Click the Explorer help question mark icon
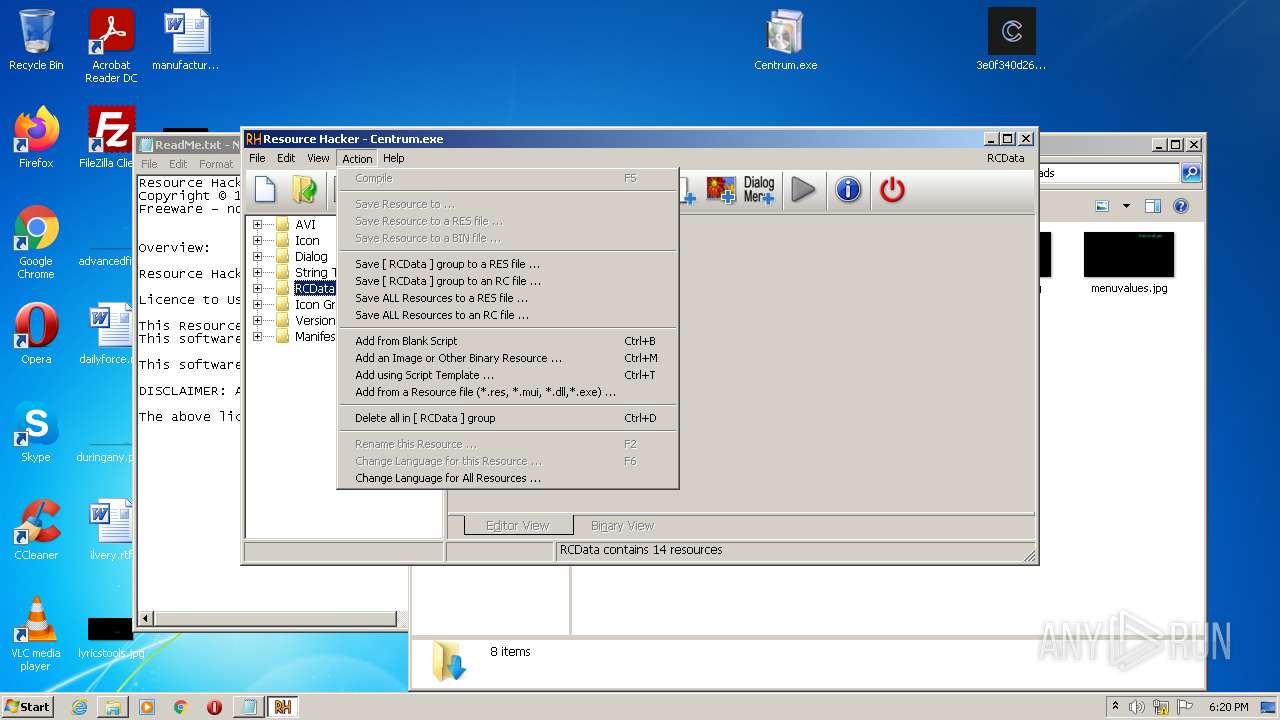Viewport: 1280px width, 720px height. point(1180,206)
